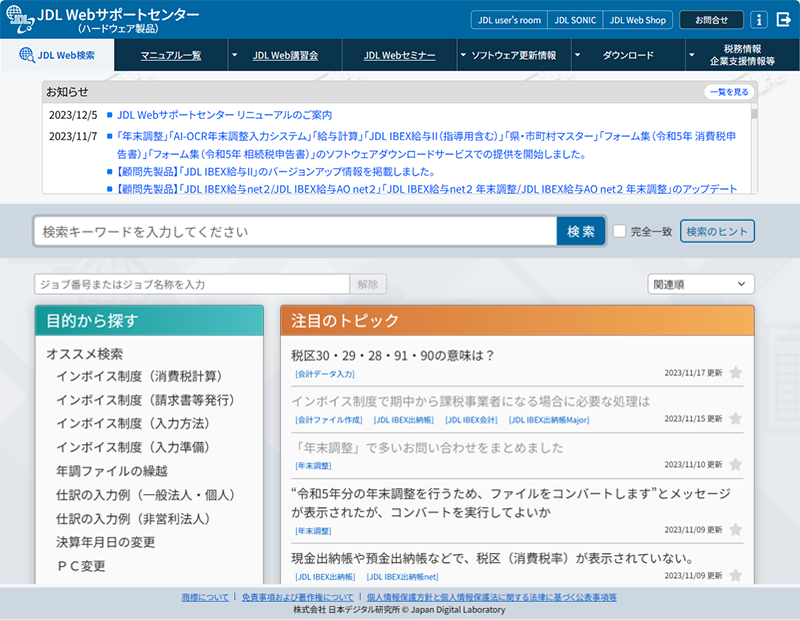Open JDL Webサポートセンター リニューアルのご案内 link

(224, 115)
